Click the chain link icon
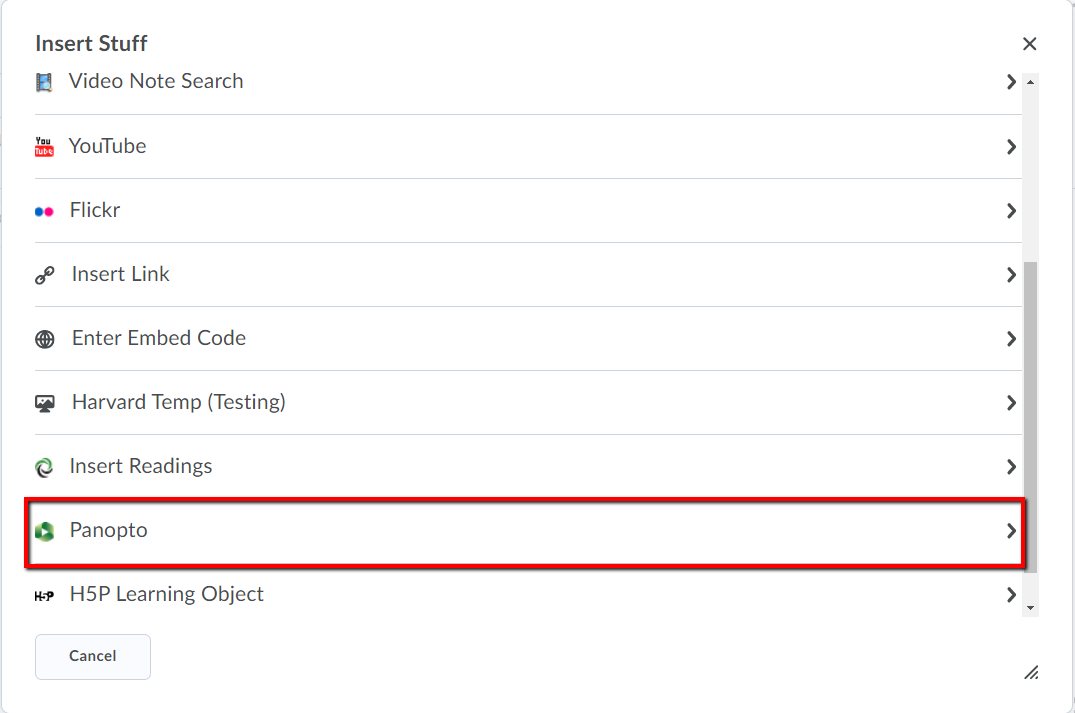Image resolution: width=1075 pixels, height=713 pixels. pos(45,276)
